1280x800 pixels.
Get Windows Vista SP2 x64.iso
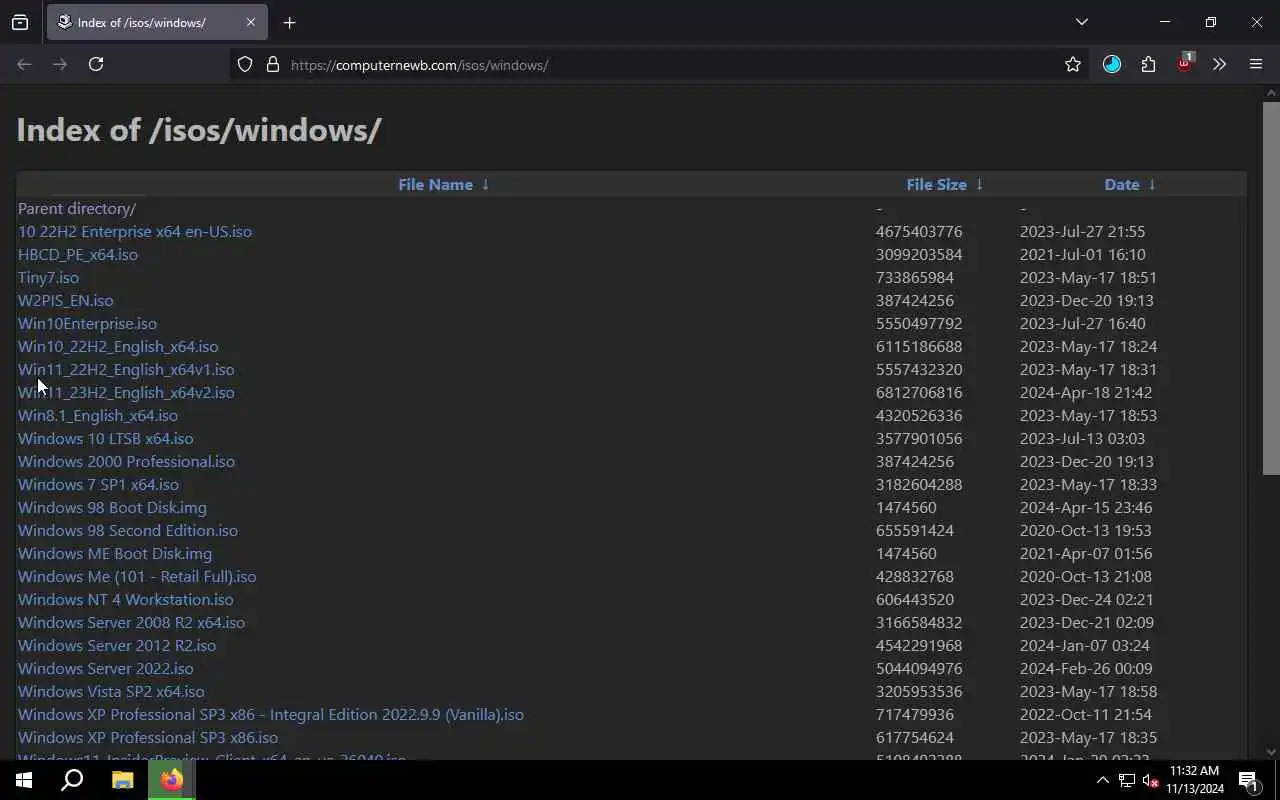click(111, 691)
